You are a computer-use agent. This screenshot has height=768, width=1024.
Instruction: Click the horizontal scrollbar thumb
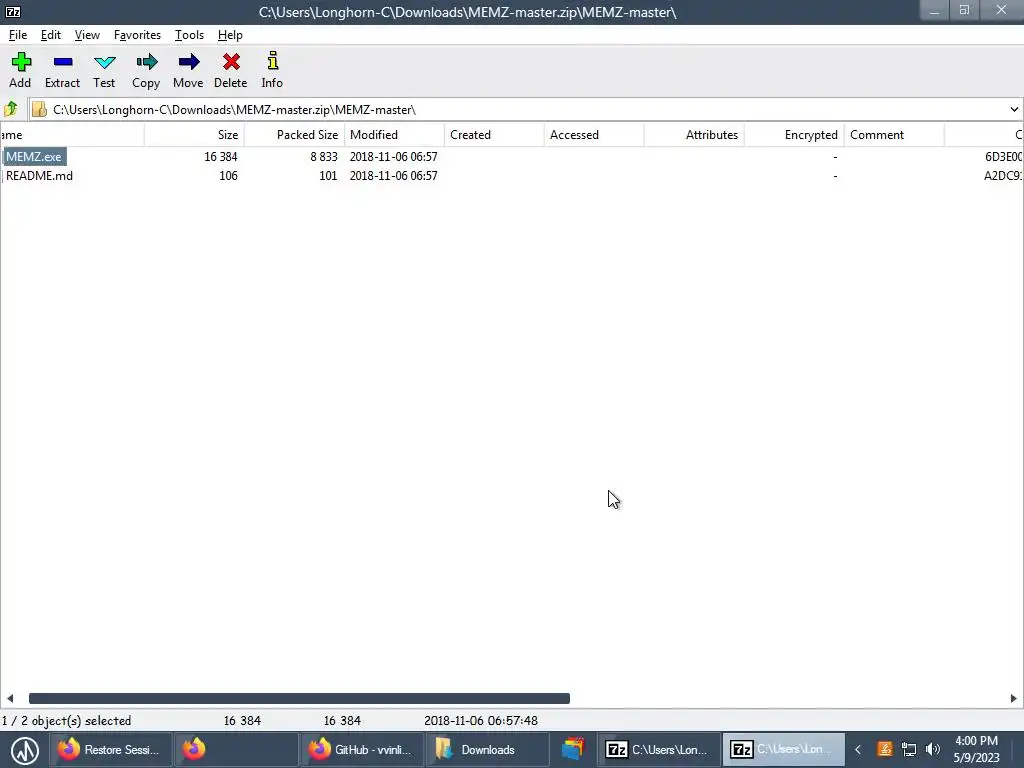point(299,698)
